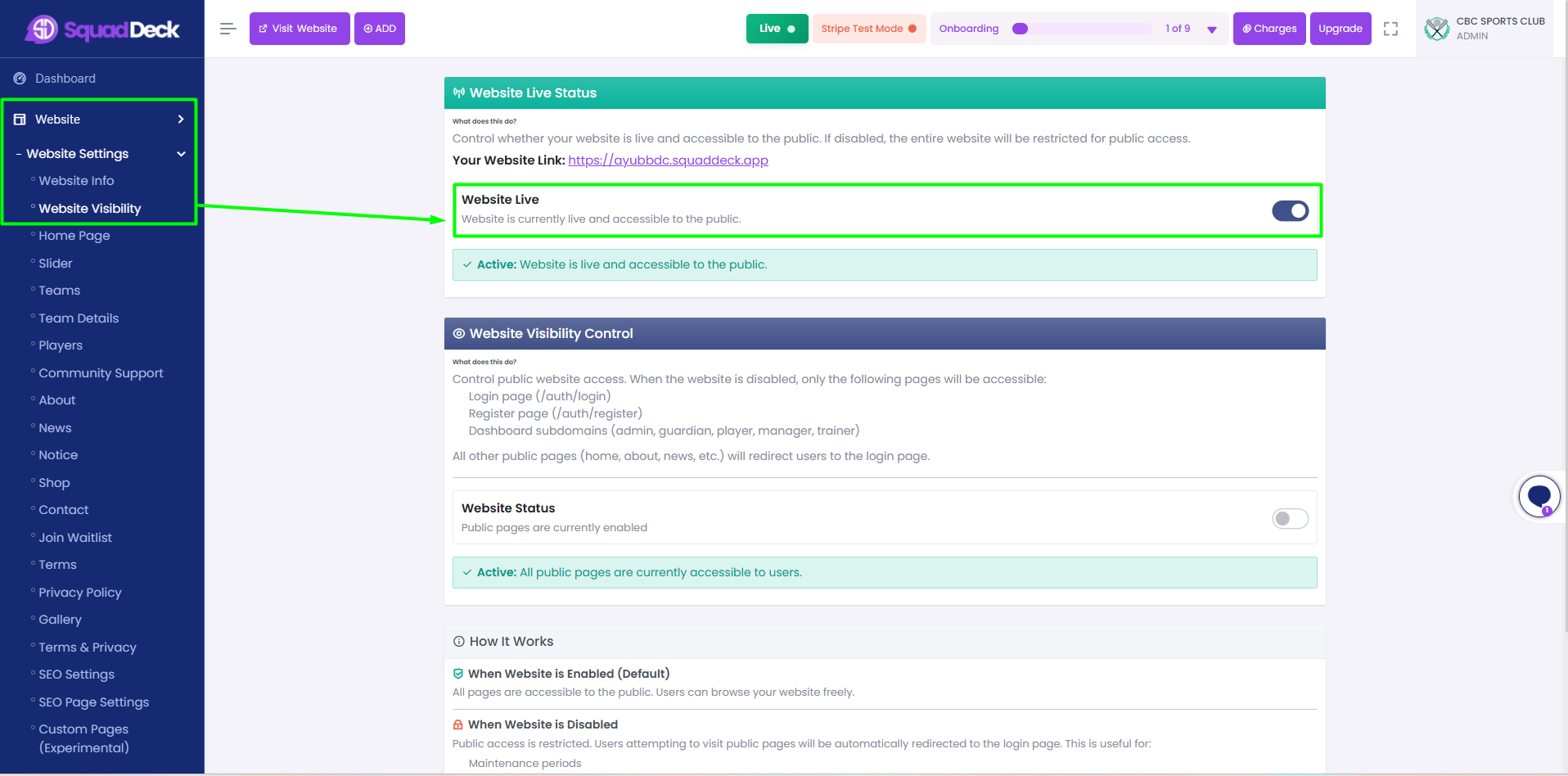Open the Charges button
1568x776 pixels.
1269,29
